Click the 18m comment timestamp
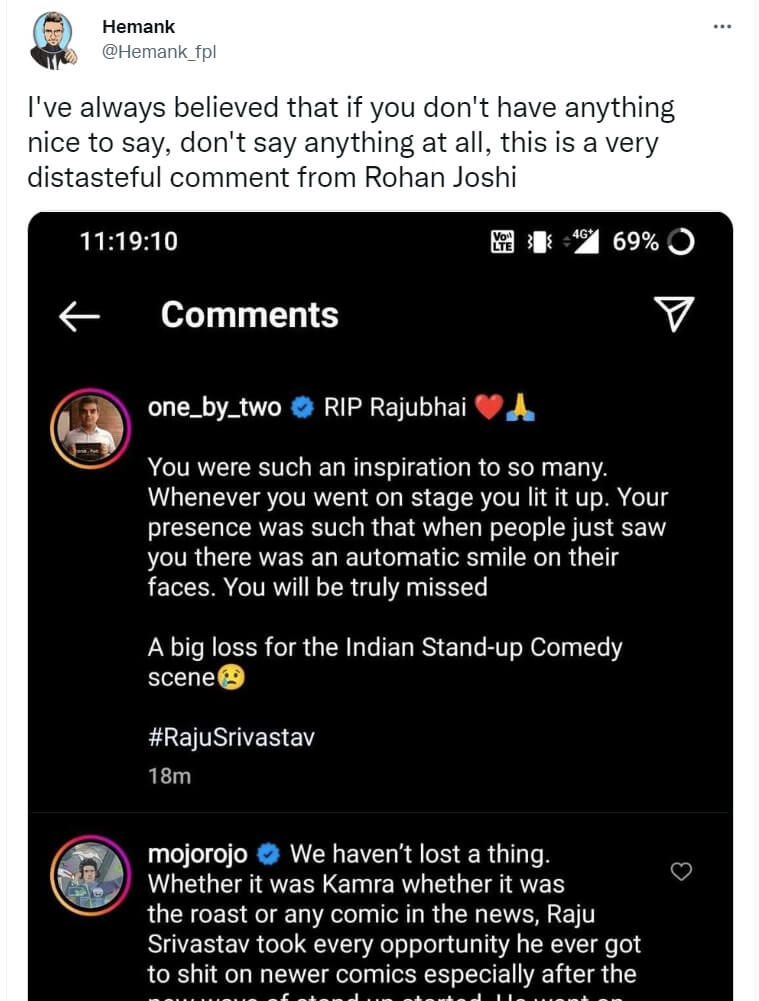The width and height of the screenshot is (759, 1001). click(169, 775)
